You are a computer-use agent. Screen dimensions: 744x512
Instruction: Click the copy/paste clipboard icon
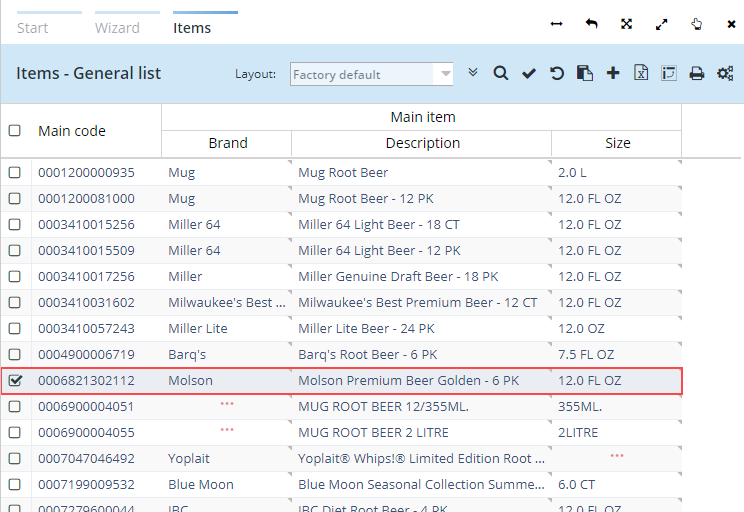pos(585,74)
